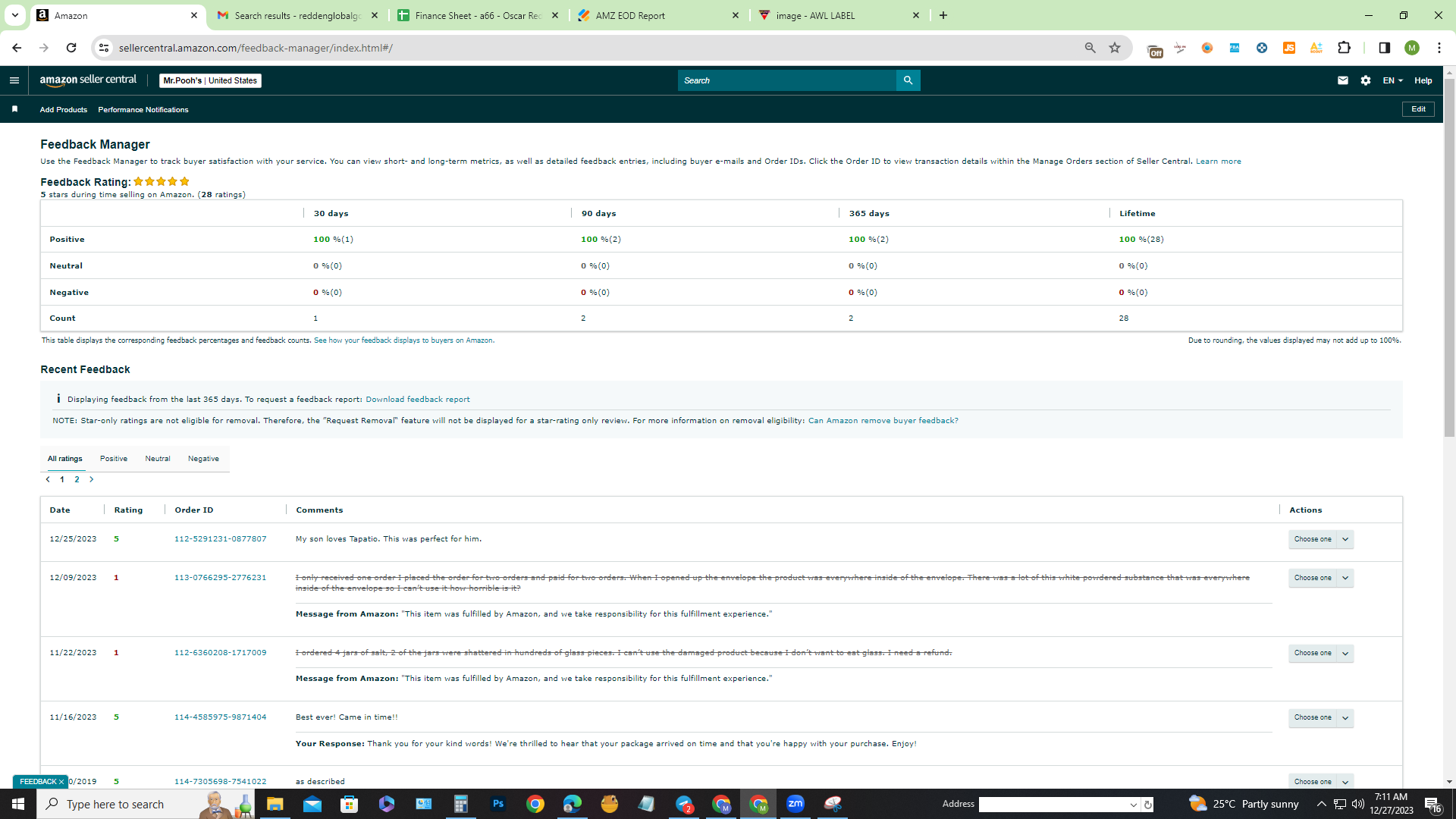Open the Help link in header
Viewport: 1456px width, 819px height.
point(1423,80)
